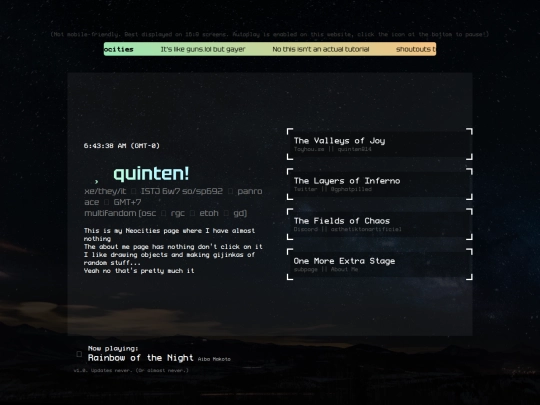The height and width of the screenshot is (405, 540).
Task: Click the small arrow icon beside quinten!
Action: point(96,181)
